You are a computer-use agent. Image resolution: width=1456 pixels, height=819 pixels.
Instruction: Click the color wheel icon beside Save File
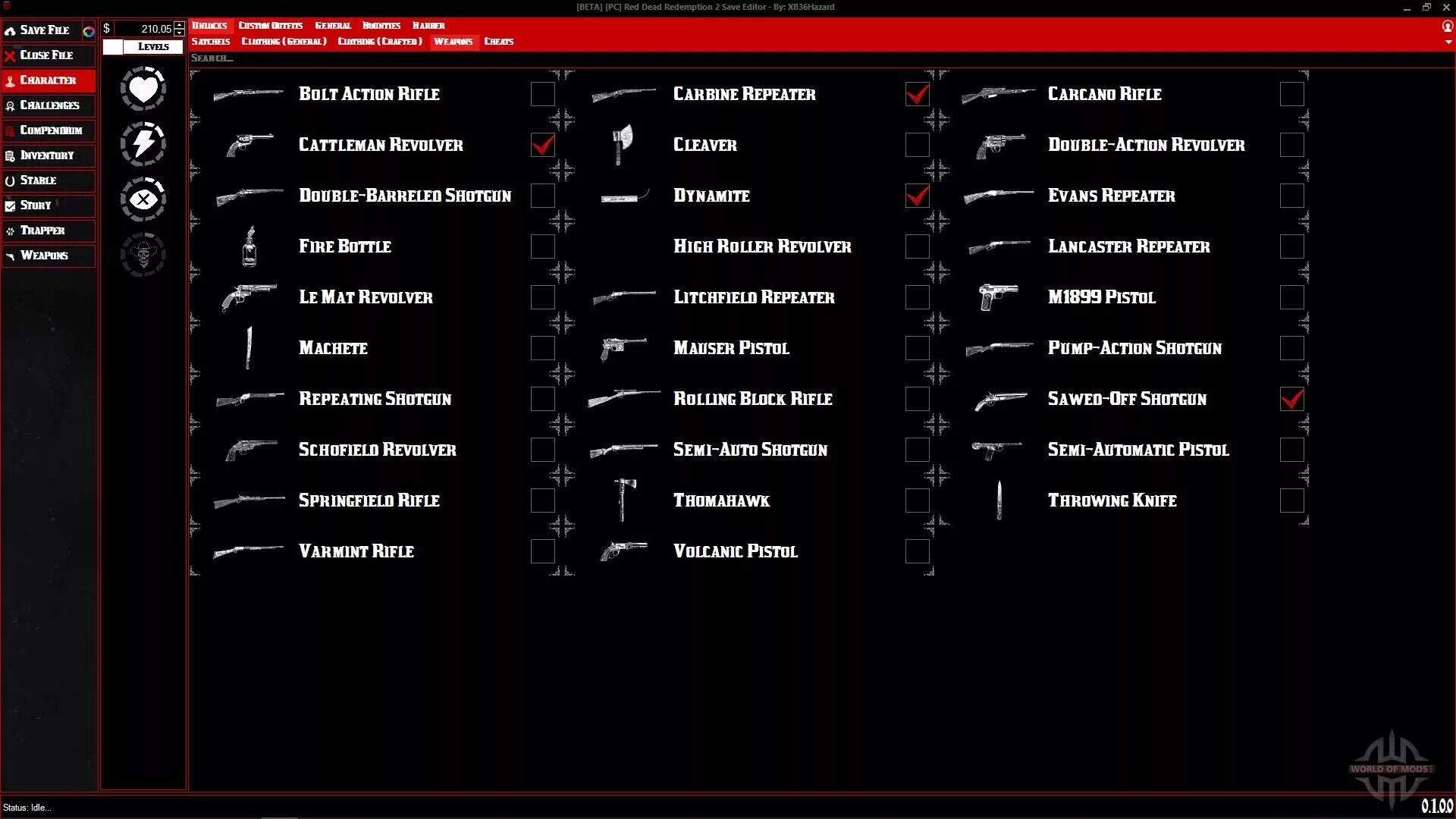(89, 30)
